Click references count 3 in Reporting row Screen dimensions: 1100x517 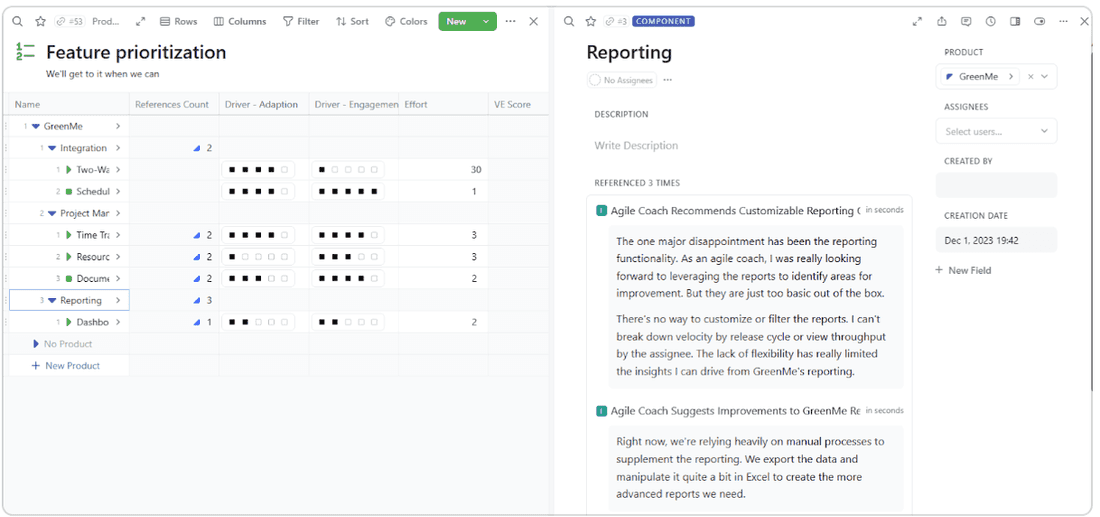click(209, 300)
